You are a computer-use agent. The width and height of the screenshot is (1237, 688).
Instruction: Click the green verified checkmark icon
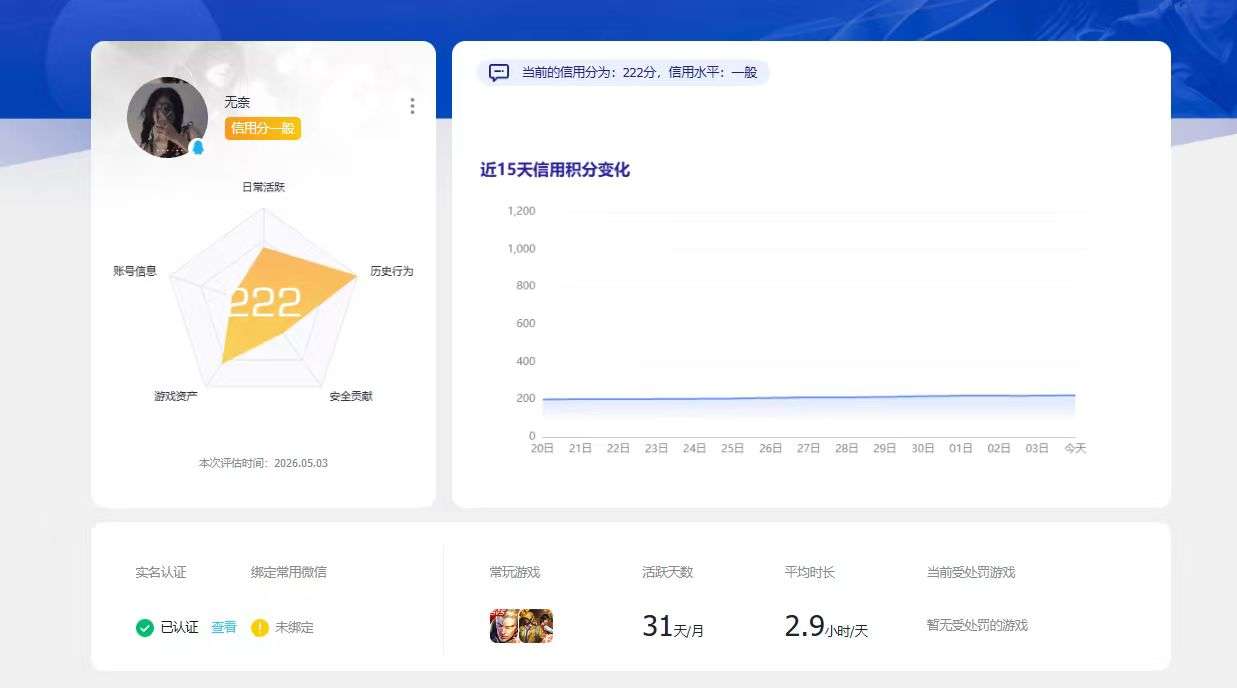(145, 627)
